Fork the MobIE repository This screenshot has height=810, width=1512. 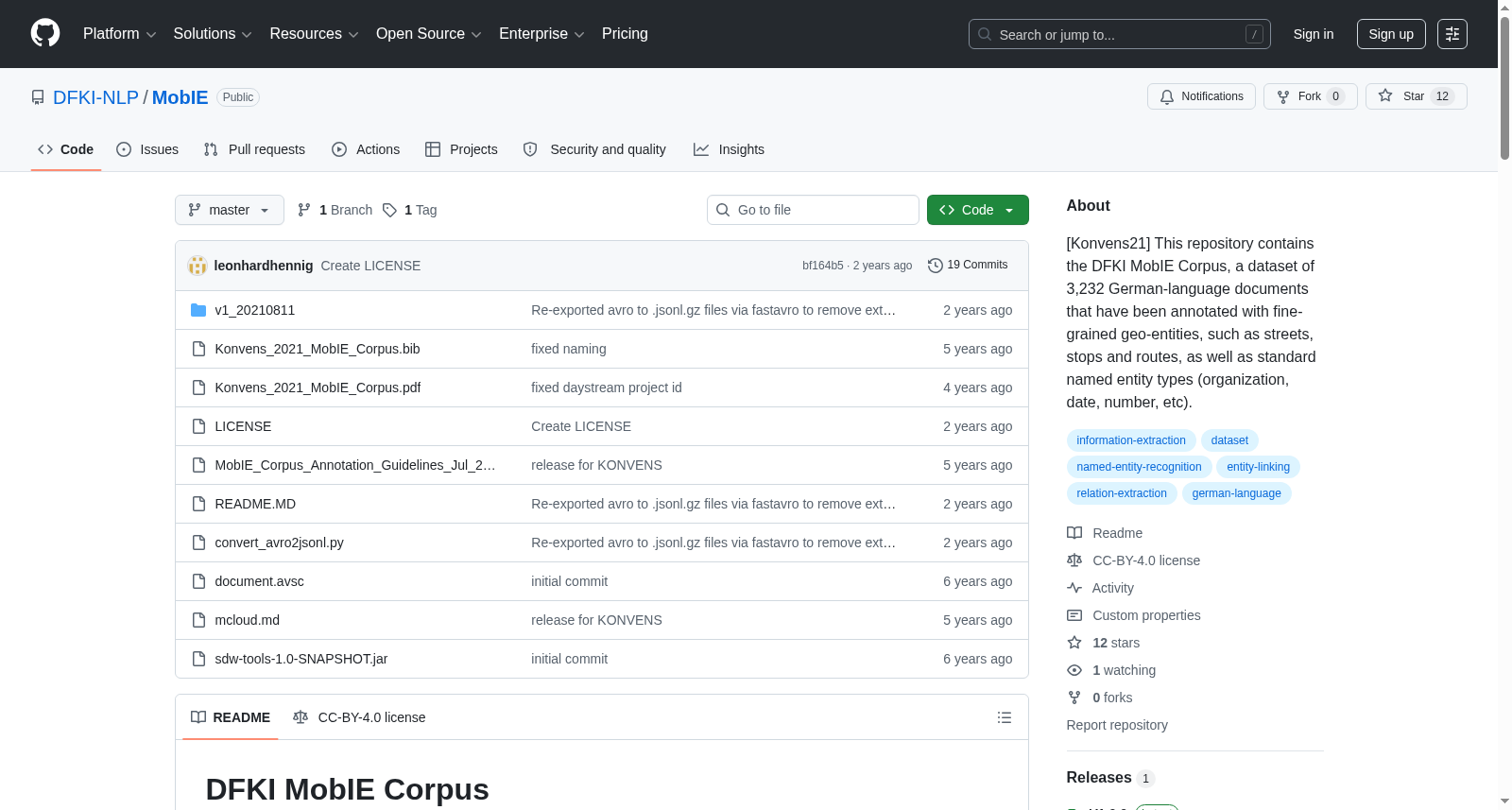pos(1310,96)
